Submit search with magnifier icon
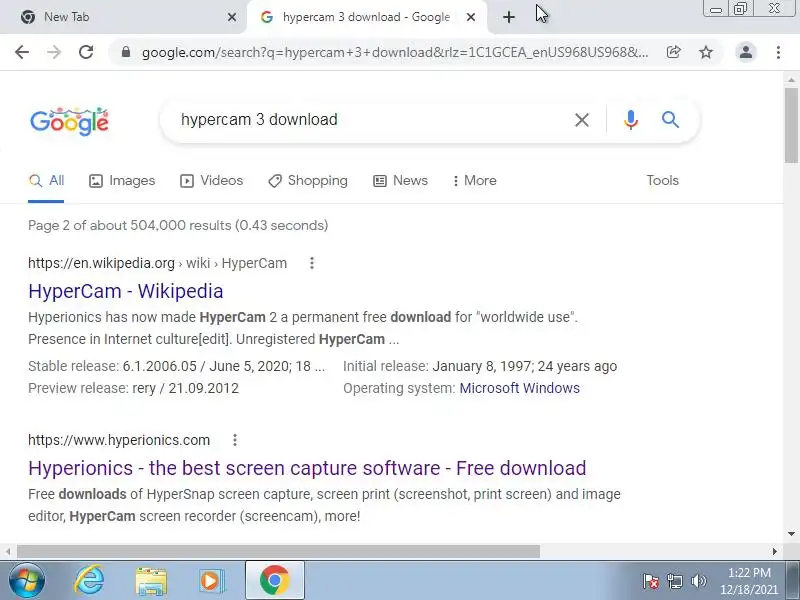800x600 pixels. [x=670, y=120]
